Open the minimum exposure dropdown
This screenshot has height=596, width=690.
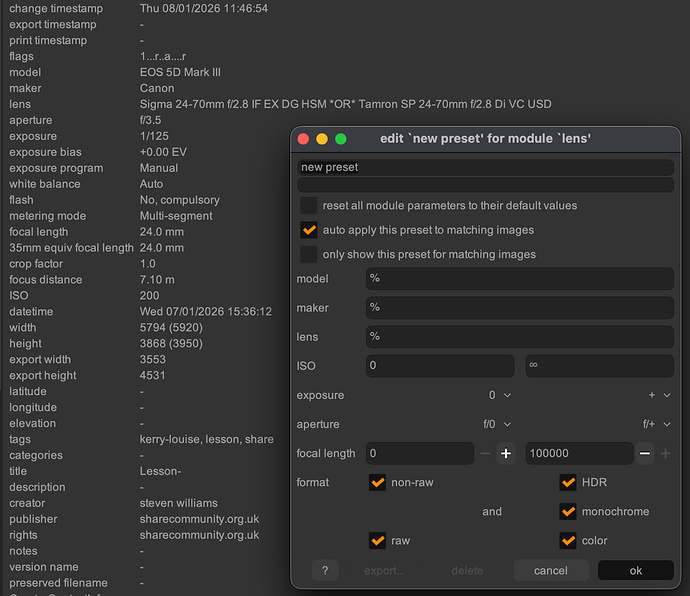click(500, 395)
